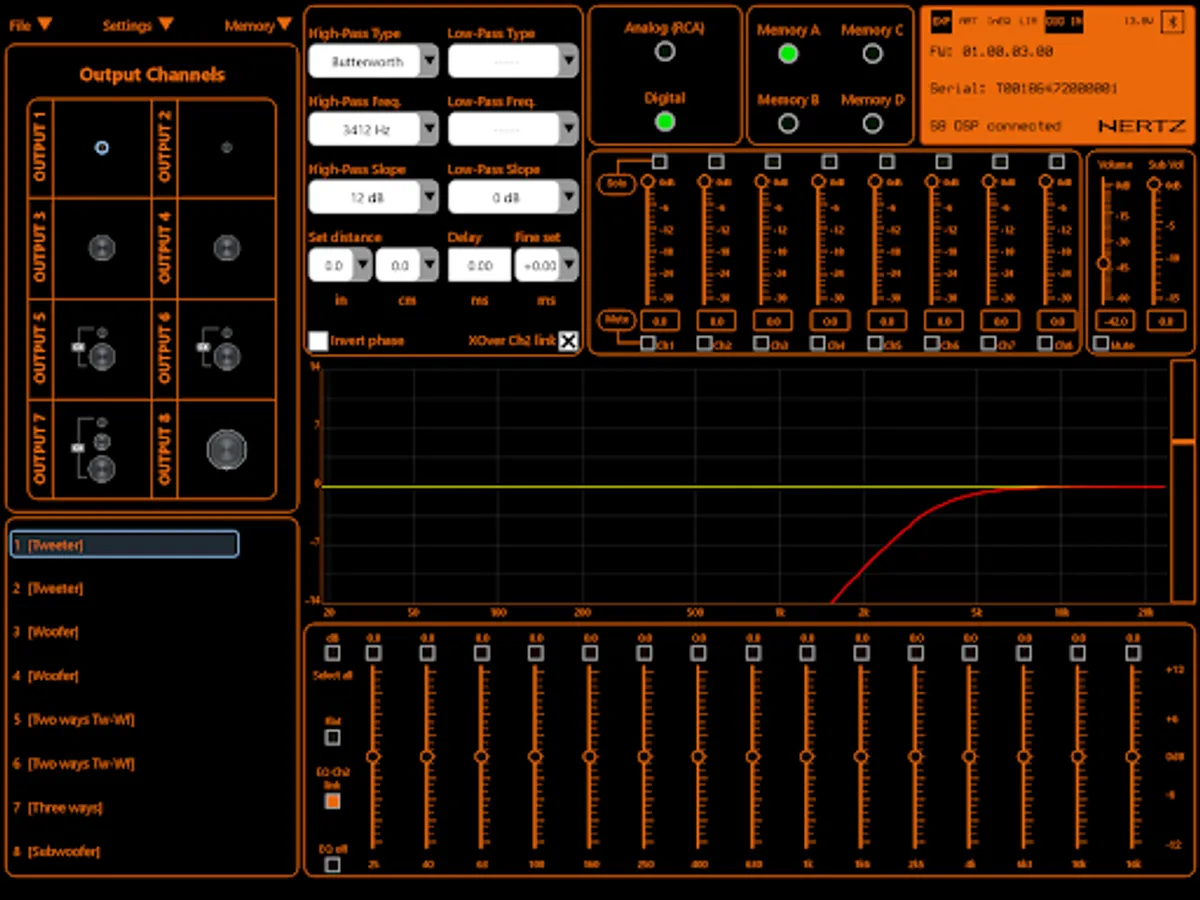The height and width of the screenshot is (900, 1200).
Task: Open Low-Pass Freq. dropdown
Action: 569,129
